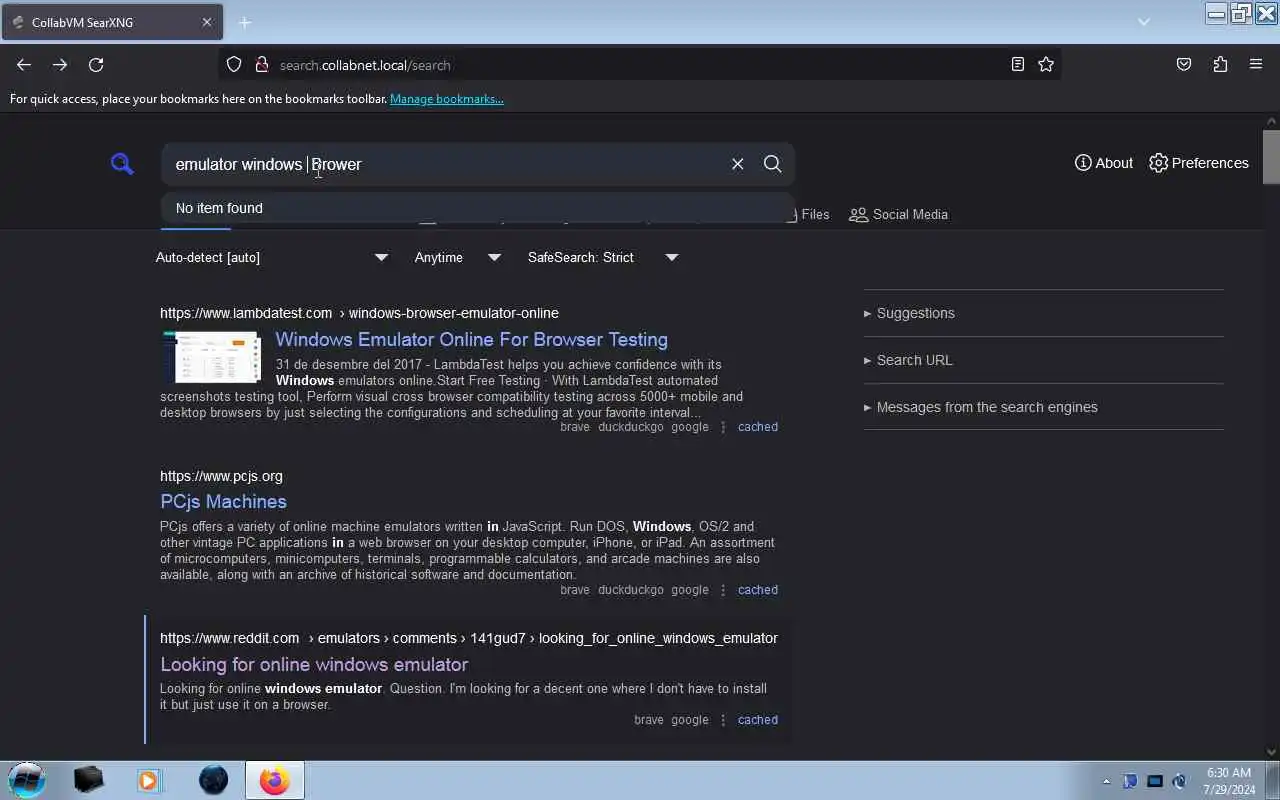The image size is (1280, 800).
Task: Open the Auto-detect language dropdown
Action: [x=271, y=257]
